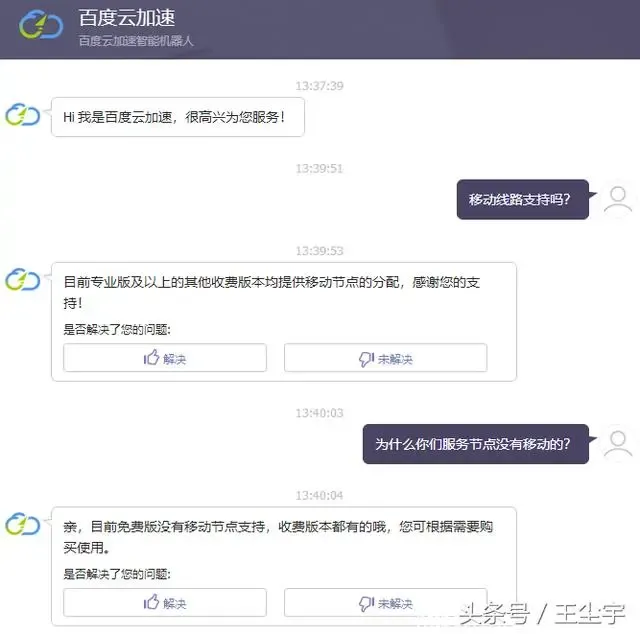This screenshot has width=640, height=634.
Task: Click the user message 移动线路支持吗?
Action: click(x=523, y=199)
